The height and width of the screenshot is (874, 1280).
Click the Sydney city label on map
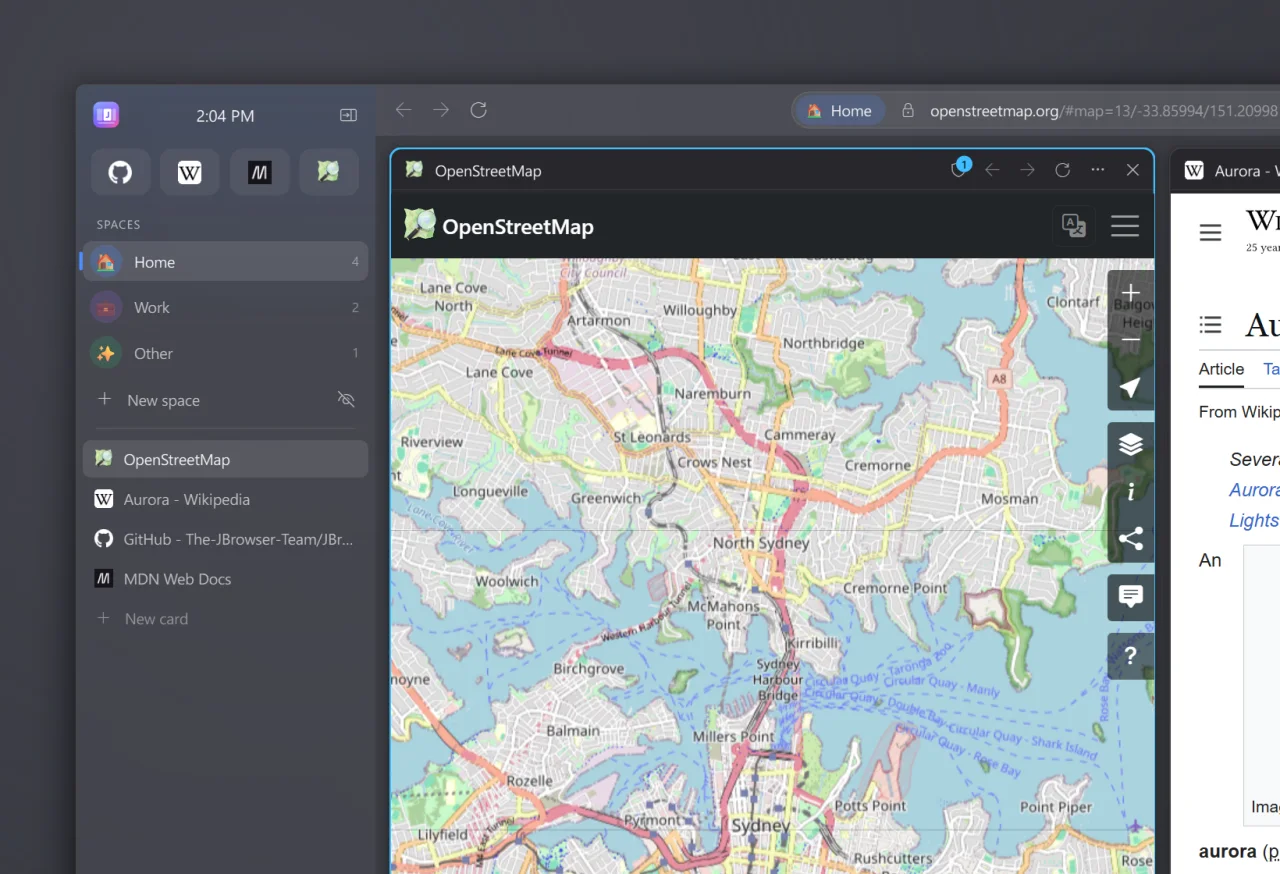tap(761, 826)
